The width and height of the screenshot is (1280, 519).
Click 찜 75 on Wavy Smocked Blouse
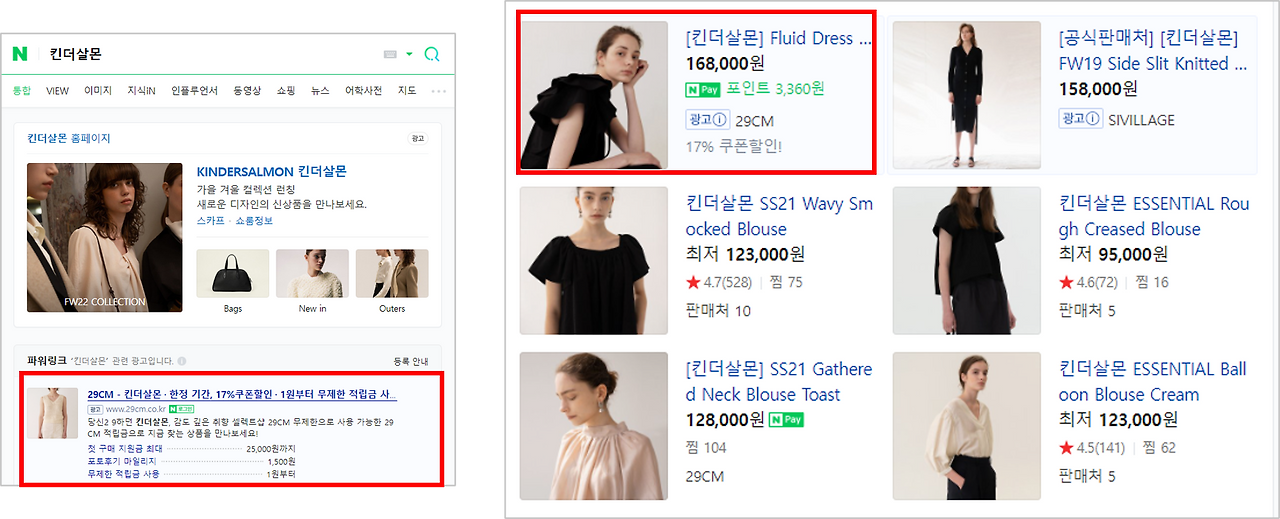pos(786,282)
